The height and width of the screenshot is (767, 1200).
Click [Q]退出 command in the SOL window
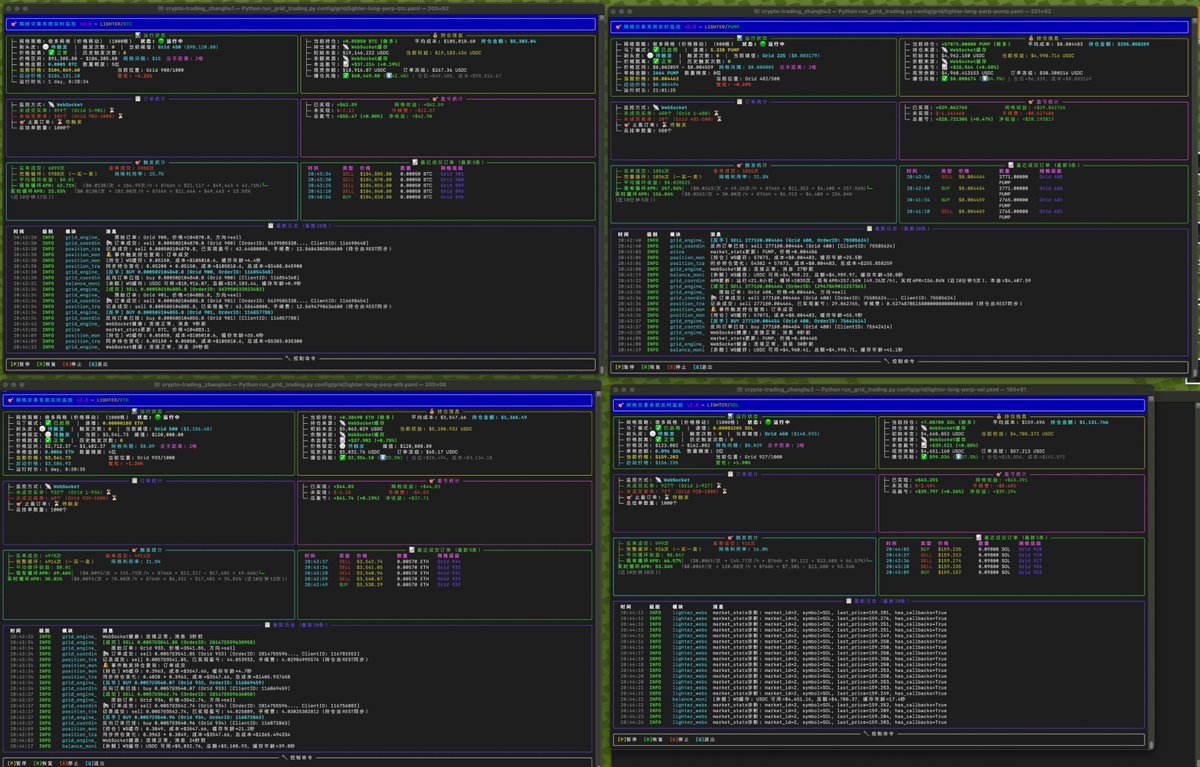[705, 740]
